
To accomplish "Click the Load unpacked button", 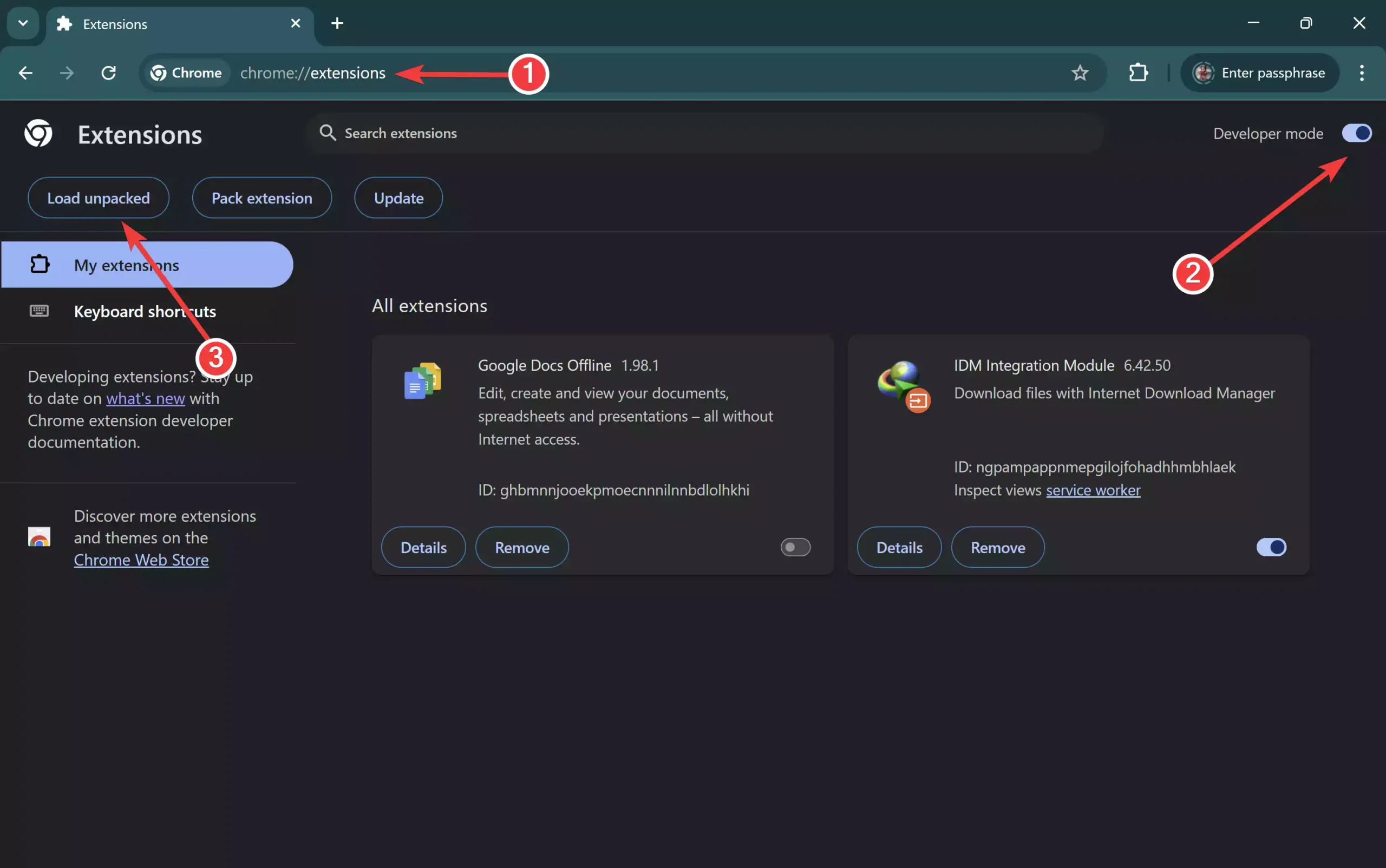I will coord(98,198).
